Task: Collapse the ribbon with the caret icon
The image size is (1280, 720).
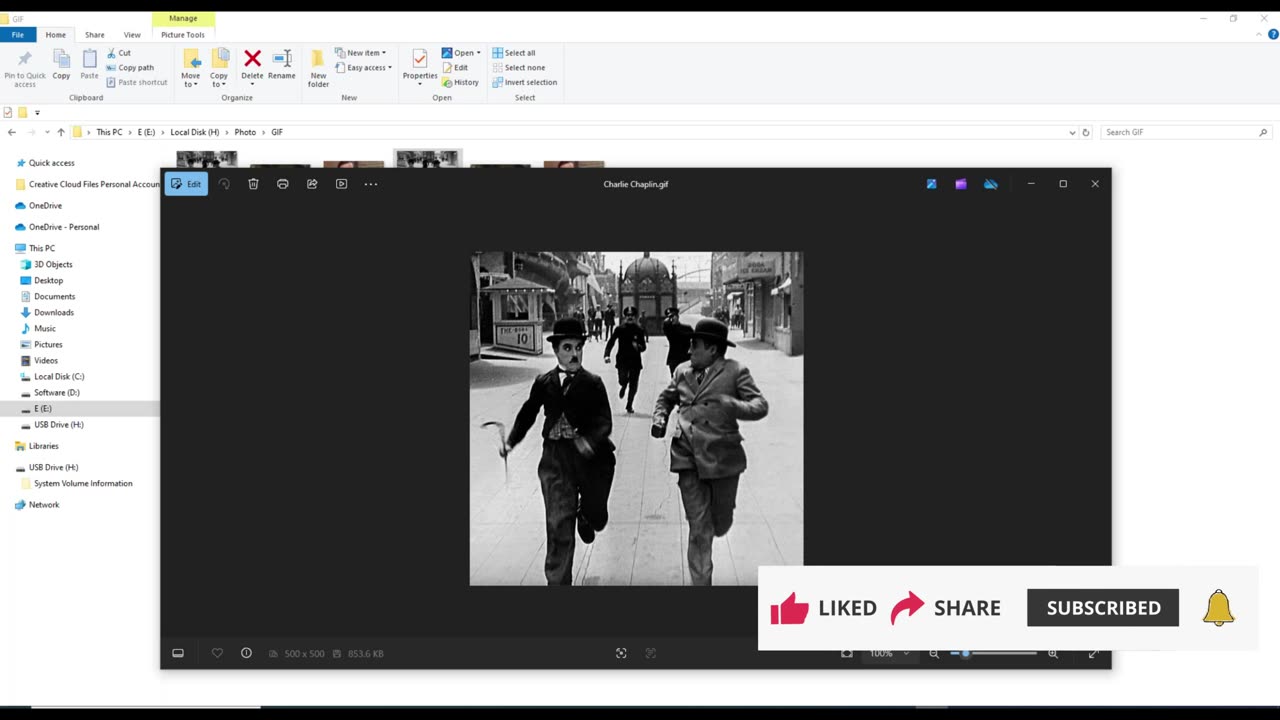Action: 1260,34
